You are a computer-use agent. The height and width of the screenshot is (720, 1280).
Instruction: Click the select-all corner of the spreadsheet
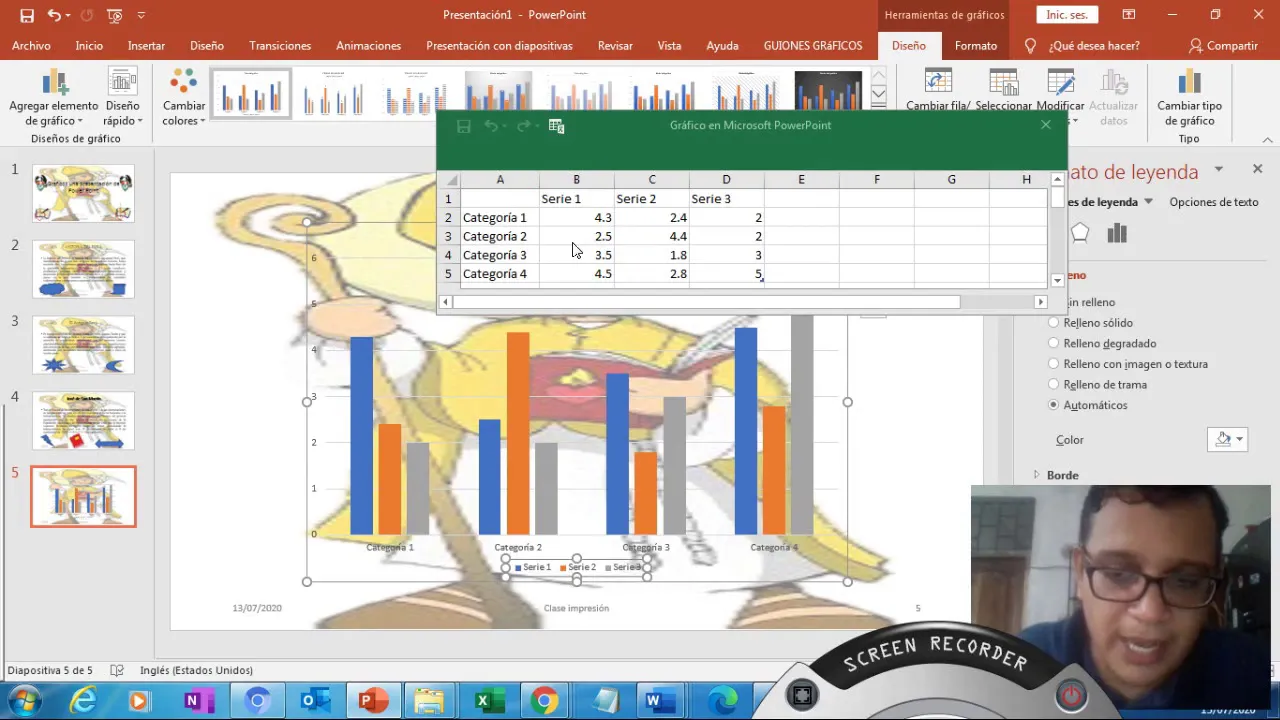pos(449,180)
